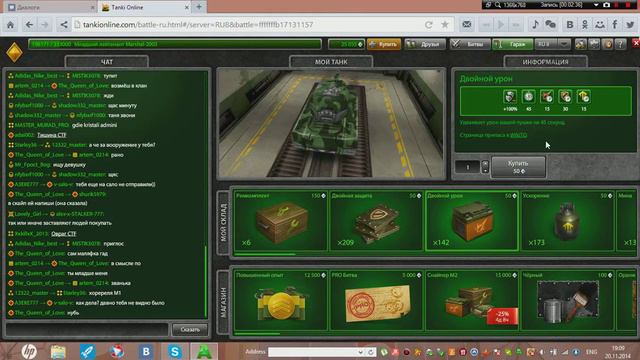Click the yellow rank diamond icon
The height and width of the screenshot is (360, 640).
point(14,52)
